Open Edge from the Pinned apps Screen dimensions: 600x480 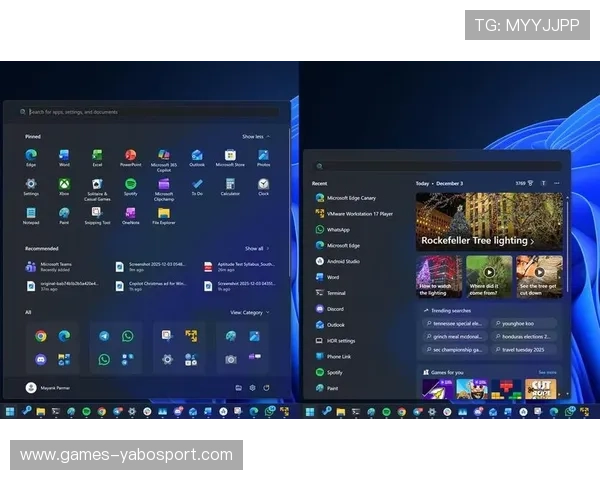tap(31, 158)
